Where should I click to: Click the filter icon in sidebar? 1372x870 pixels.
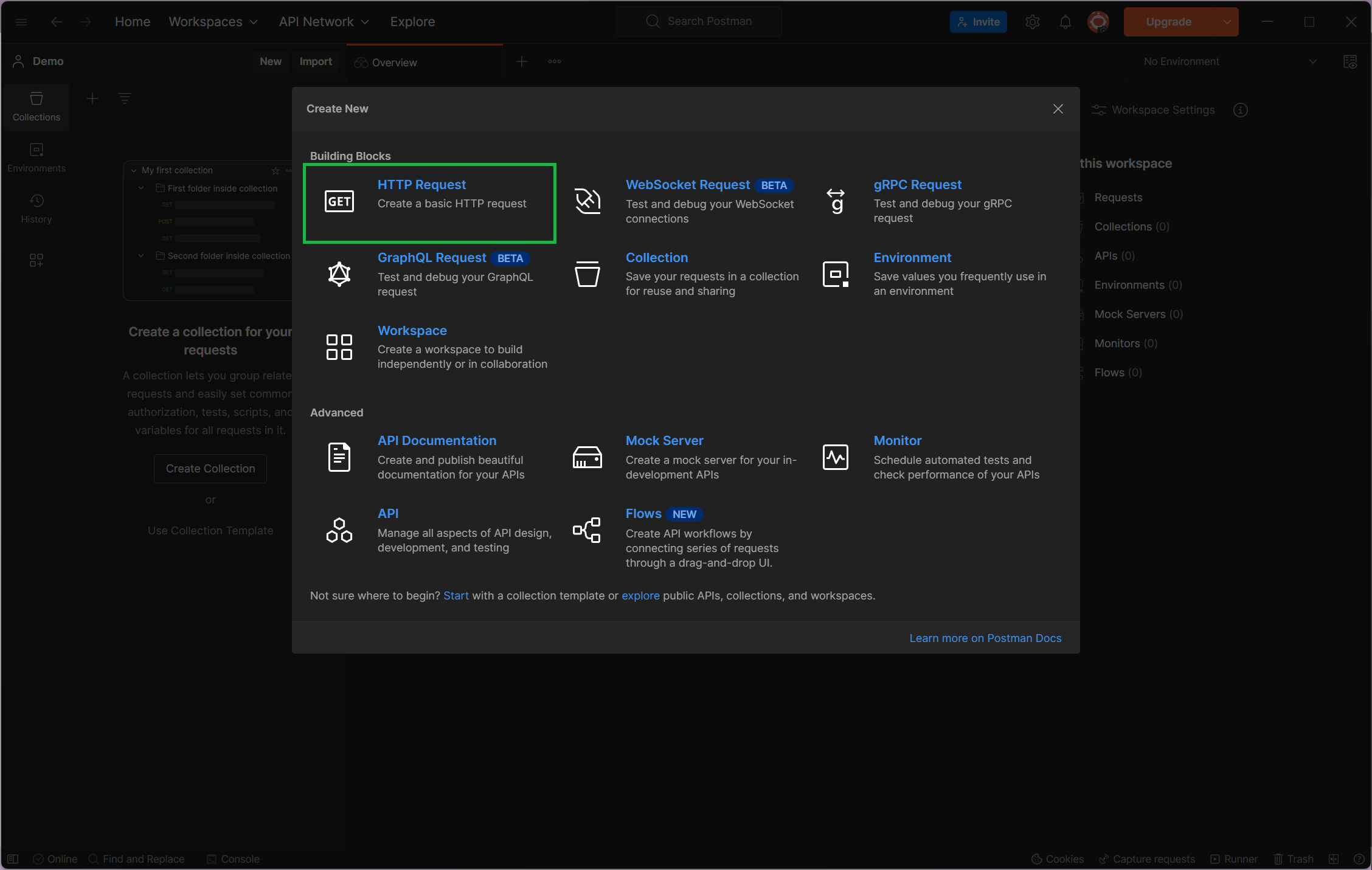(125, 98)
